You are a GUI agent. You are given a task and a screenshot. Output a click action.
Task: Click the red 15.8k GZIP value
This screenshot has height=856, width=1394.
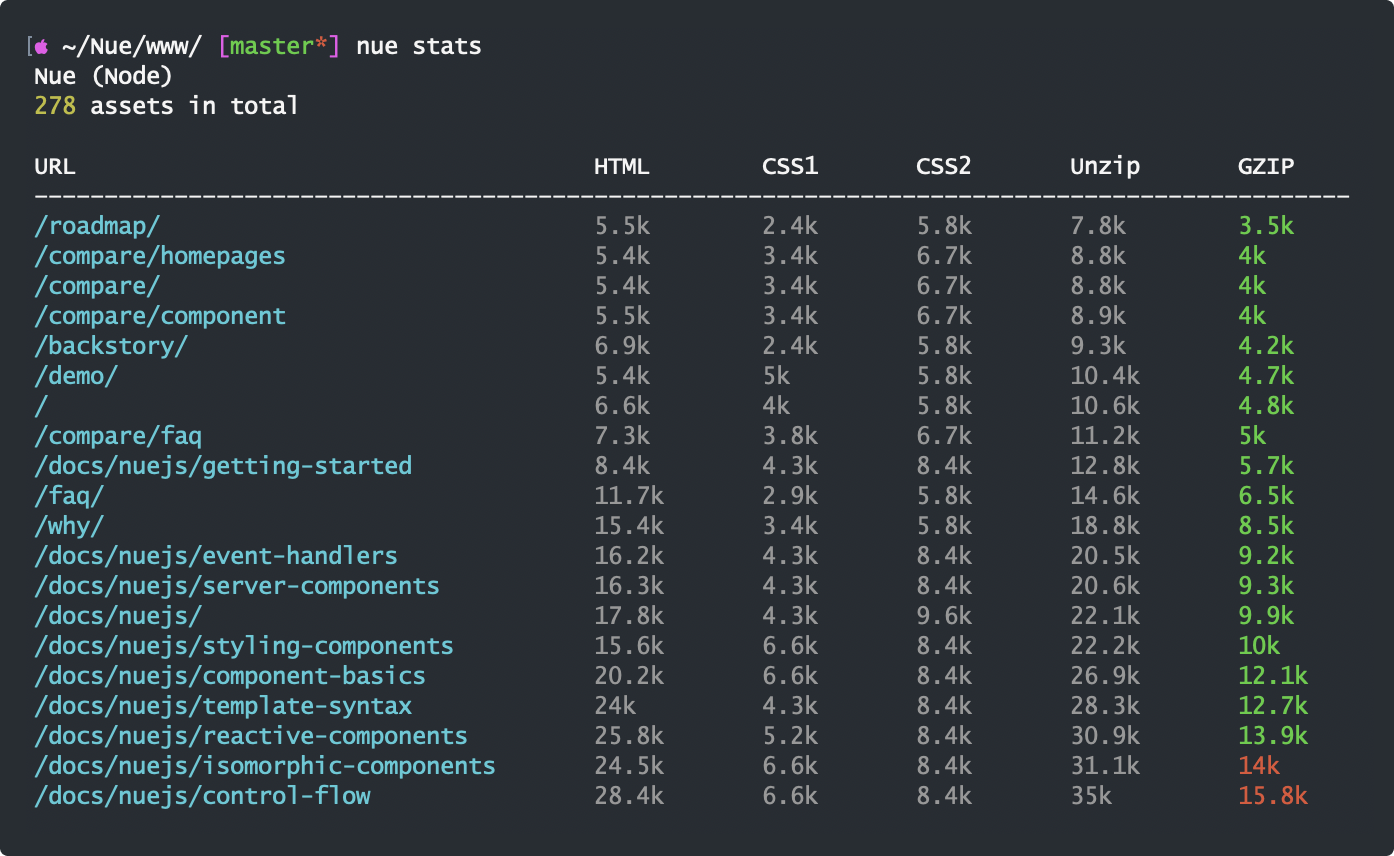(1273, 796)
